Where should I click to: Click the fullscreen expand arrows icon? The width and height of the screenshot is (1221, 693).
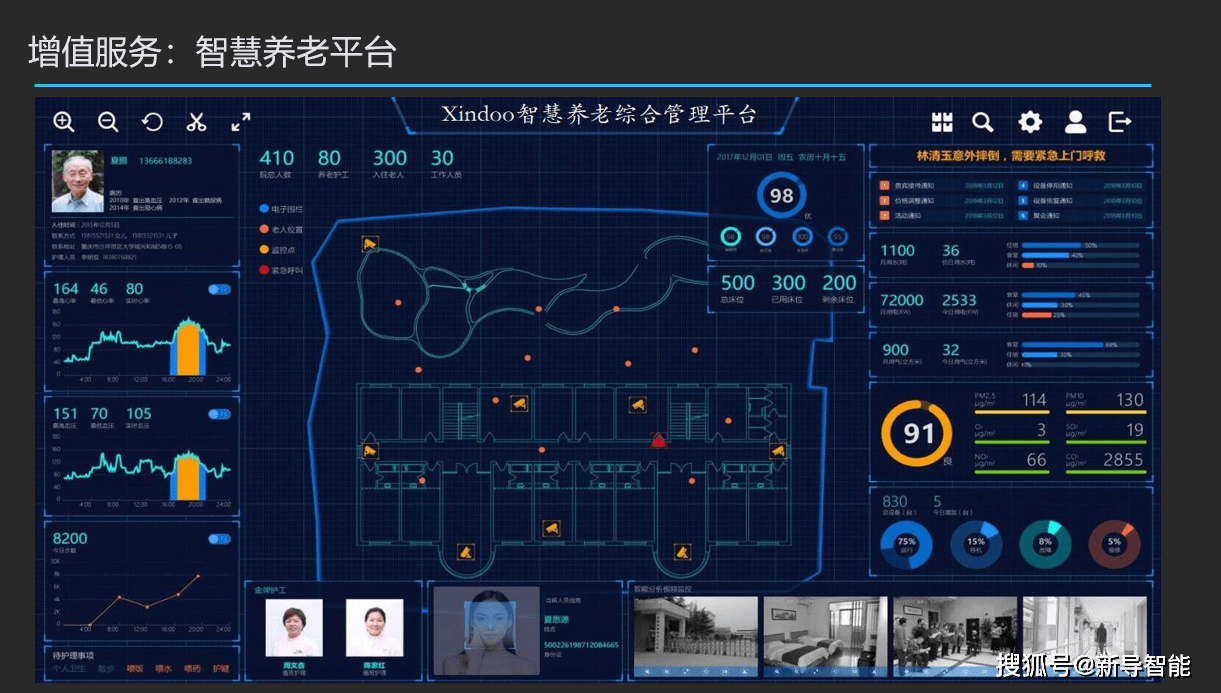[239, 122]
